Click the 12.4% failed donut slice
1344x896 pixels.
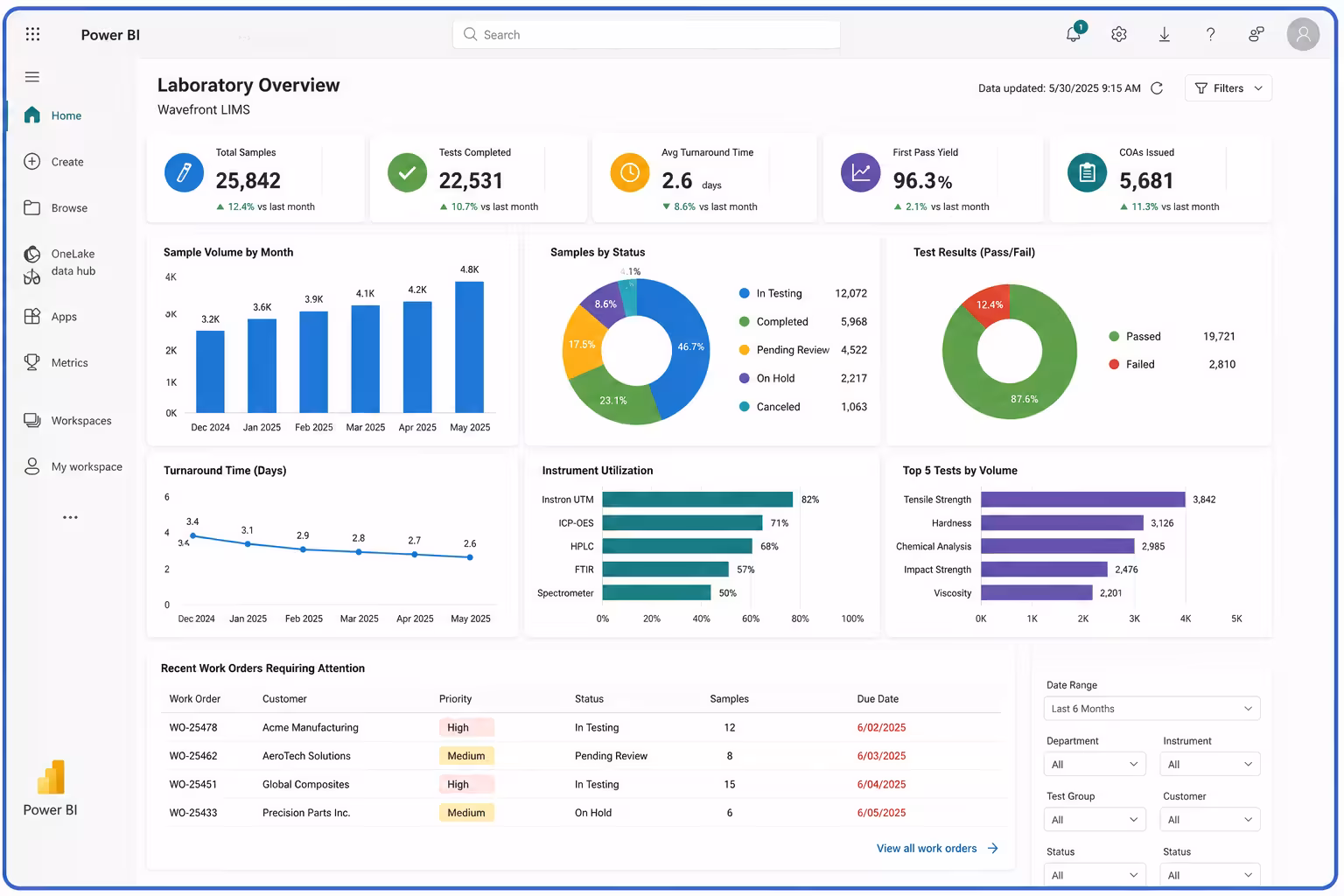[x=990, y=304]
